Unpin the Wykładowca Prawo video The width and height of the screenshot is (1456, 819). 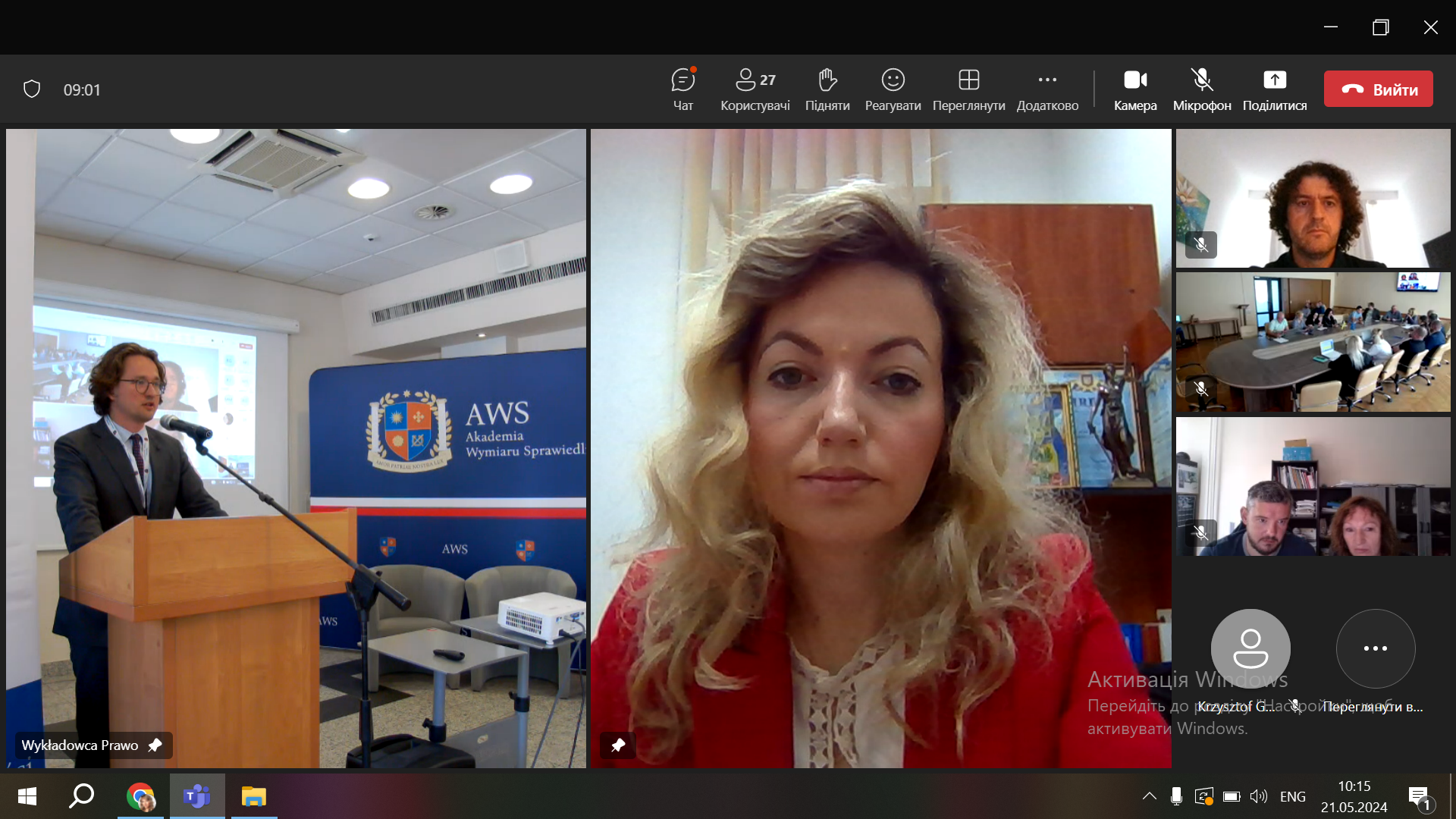pyautogui.click(x=155, y=745)
